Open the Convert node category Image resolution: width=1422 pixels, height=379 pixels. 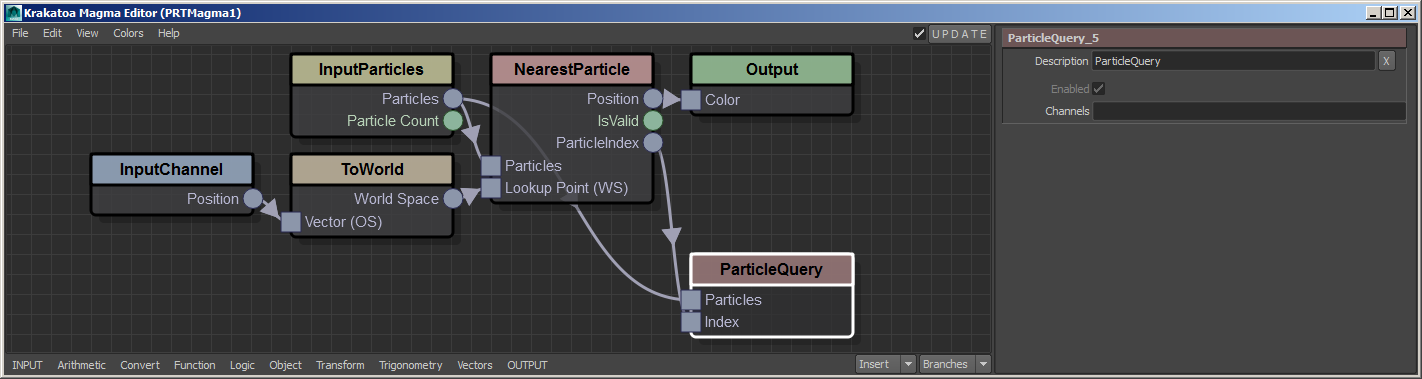(140, 365)
